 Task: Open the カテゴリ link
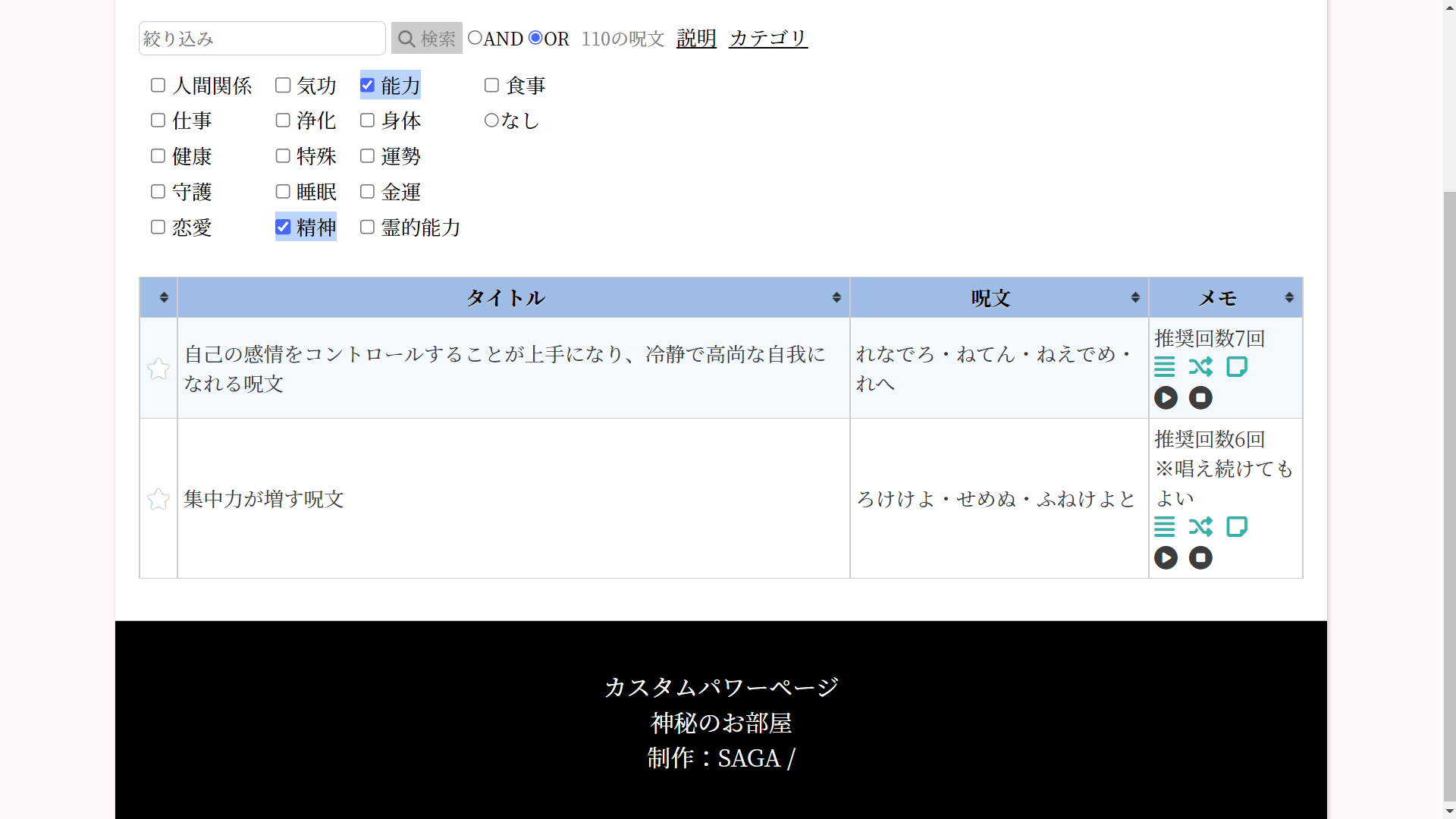(x=767, y=38)
